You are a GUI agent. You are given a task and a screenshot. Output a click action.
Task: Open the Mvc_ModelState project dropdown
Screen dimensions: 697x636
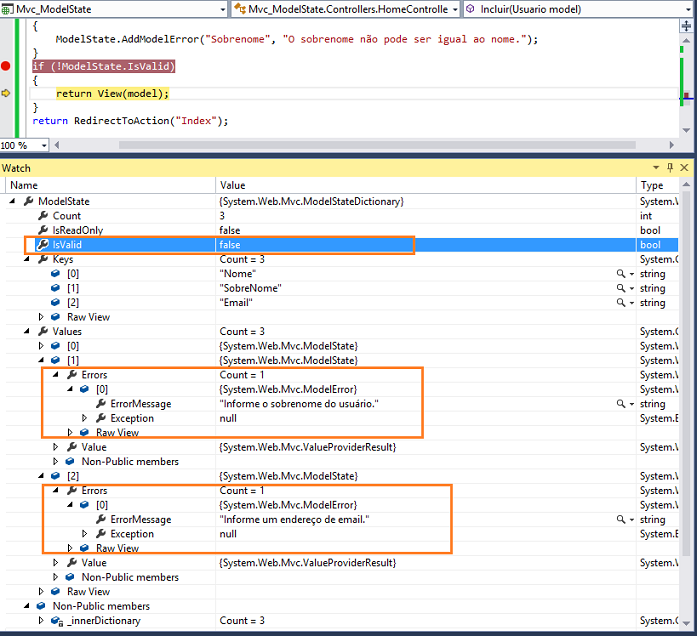221,9
